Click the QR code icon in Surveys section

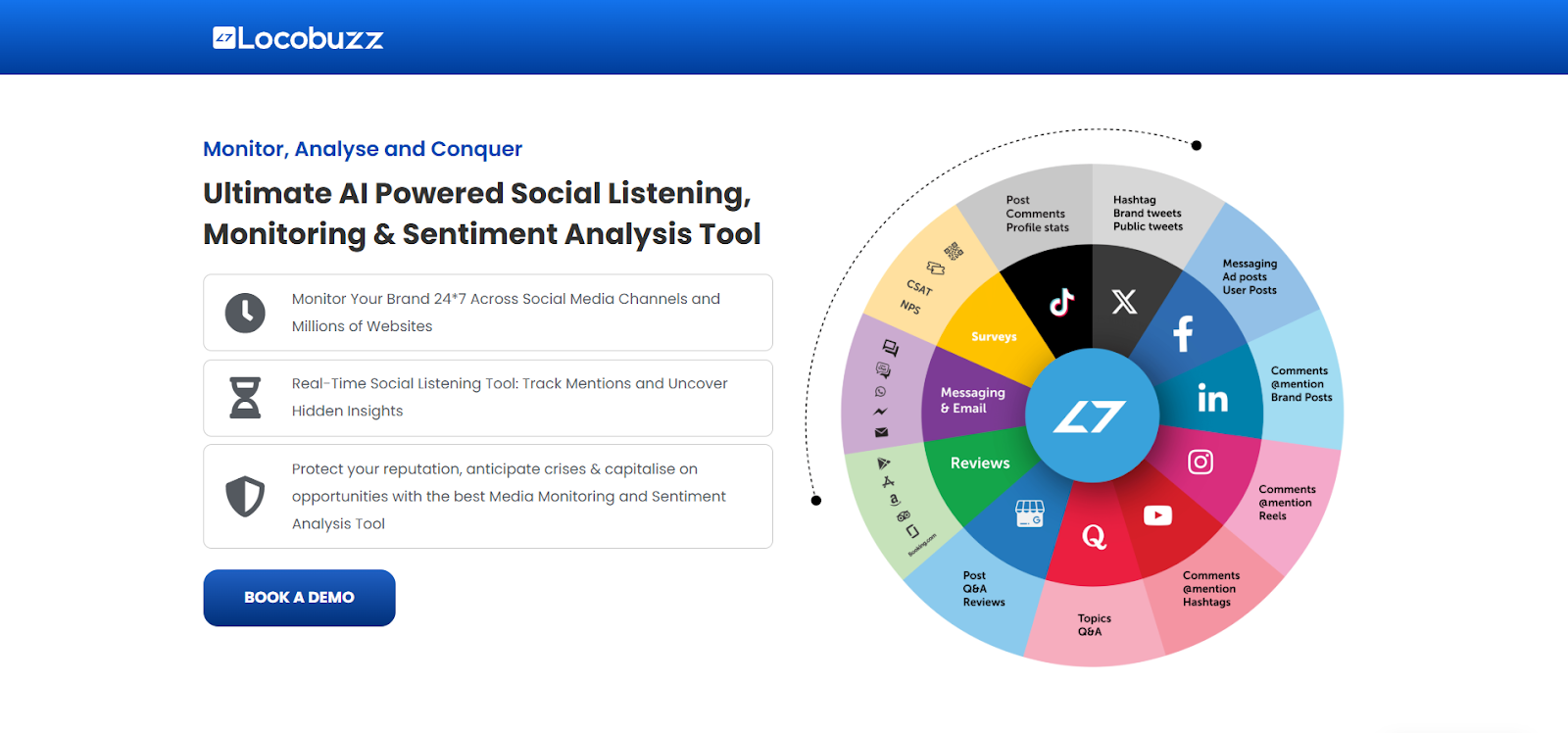(953, 251)
